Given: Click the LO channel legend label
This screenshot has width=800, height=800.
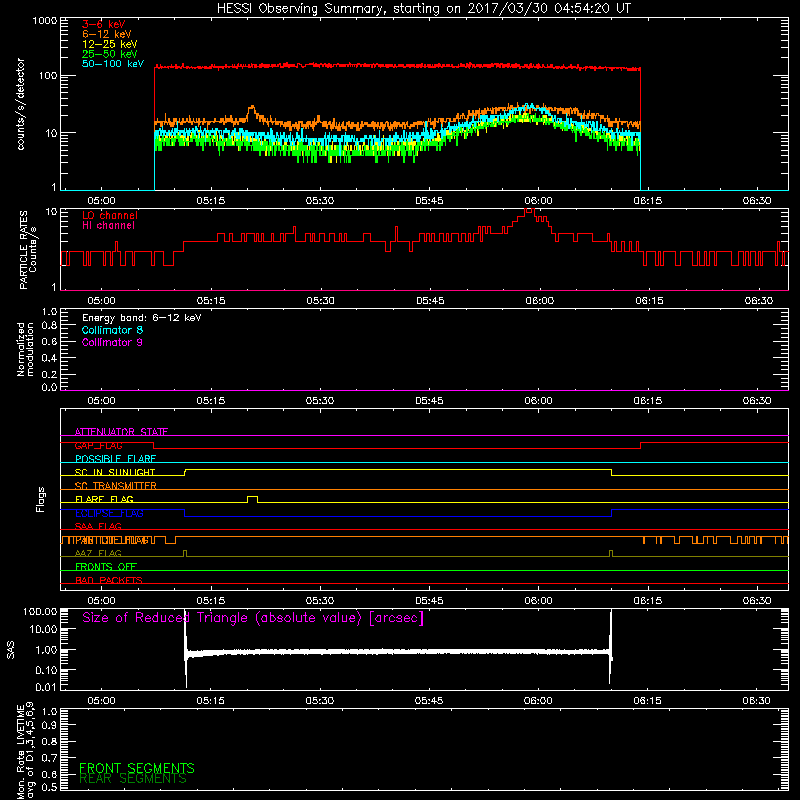Looking at the screenshot, I should coord(110,215).
